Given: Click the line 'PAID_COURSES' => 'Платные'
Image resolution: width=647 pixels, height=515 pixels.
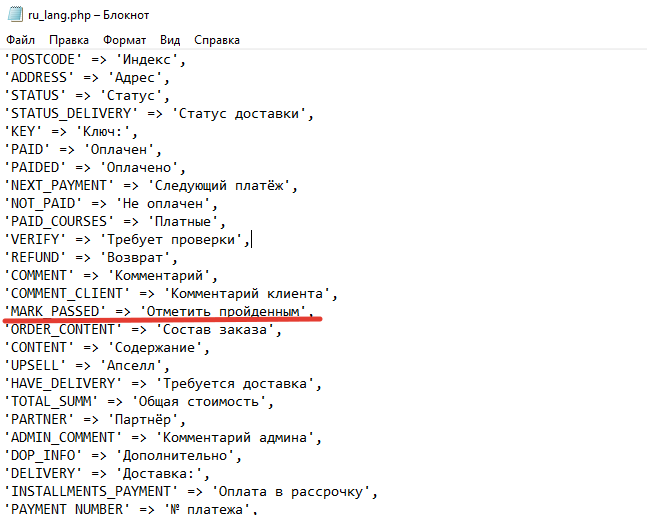Looking at the screenshot, I should coord(115,222).
